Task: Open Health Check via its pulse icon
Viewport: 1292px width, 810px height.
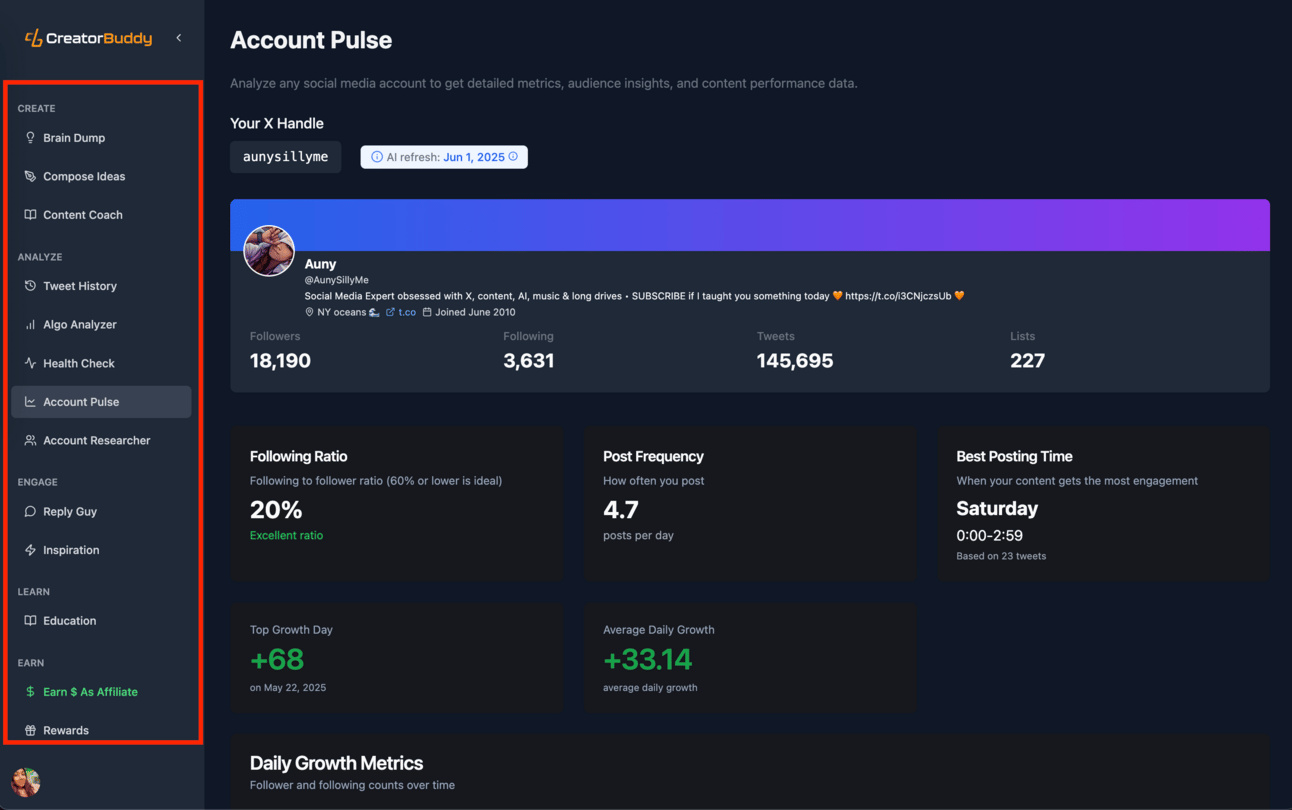Action: [x=30, y=363]
